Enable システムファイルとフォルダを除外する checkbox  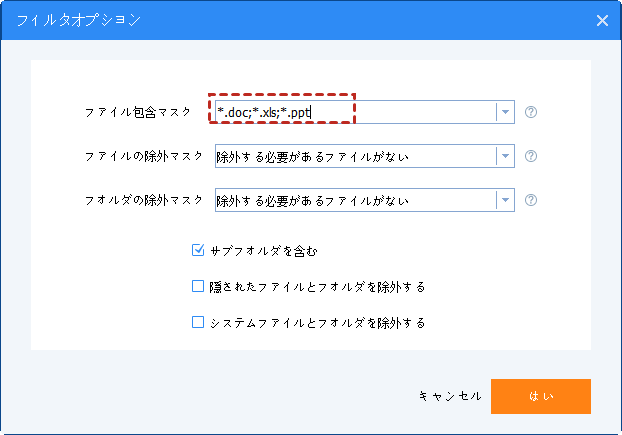coord(198,323)
